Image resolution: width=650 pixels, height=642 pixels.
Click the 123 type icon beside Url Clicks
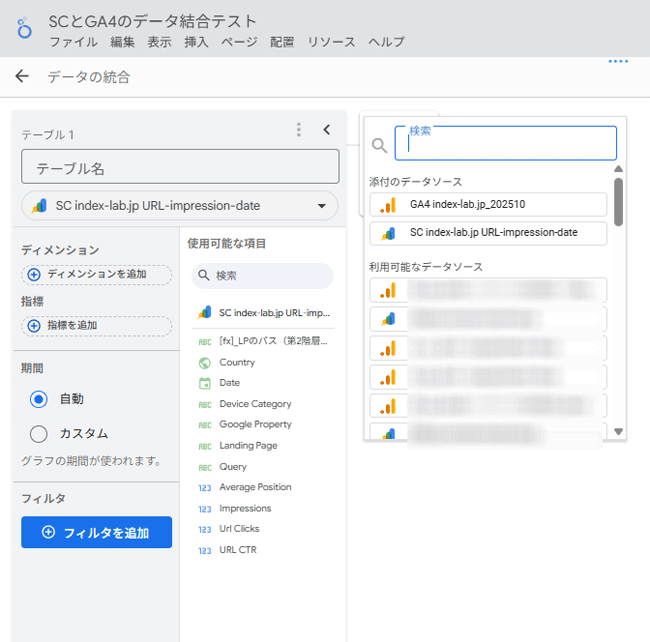(x=205, y=530)
